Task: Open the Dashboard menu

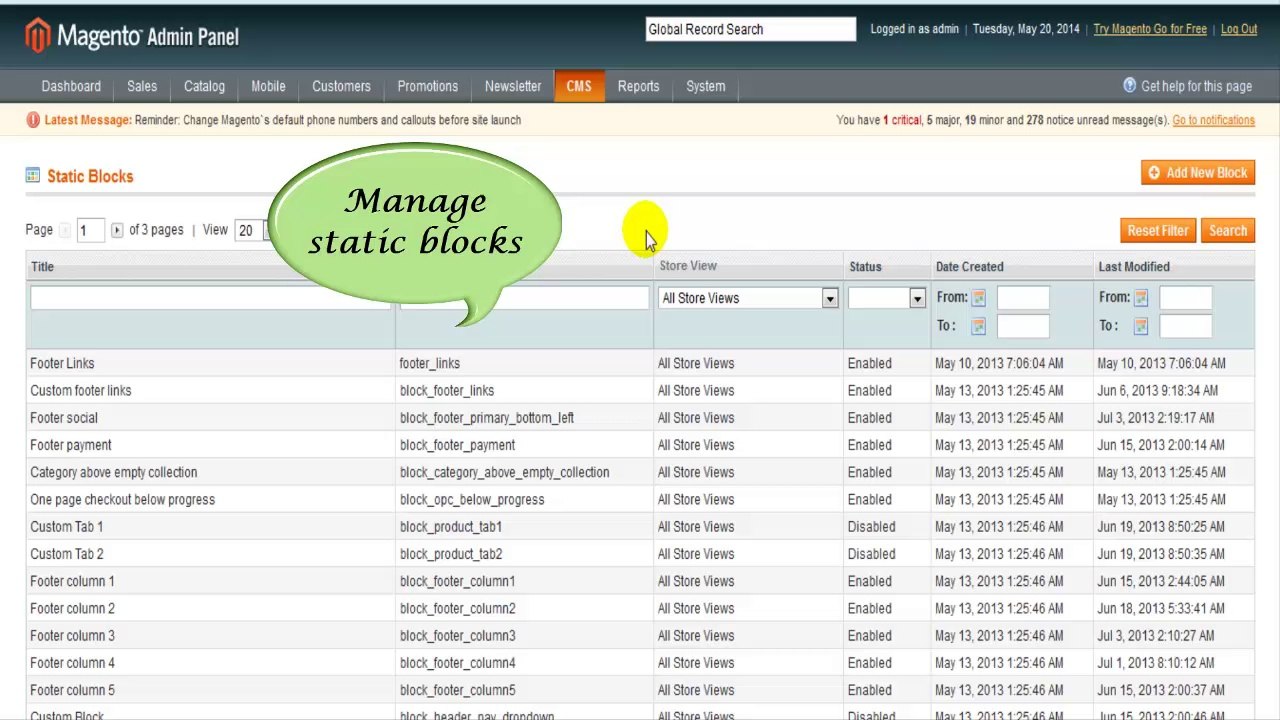Action: pyautogui.click(x=71, y=86)
